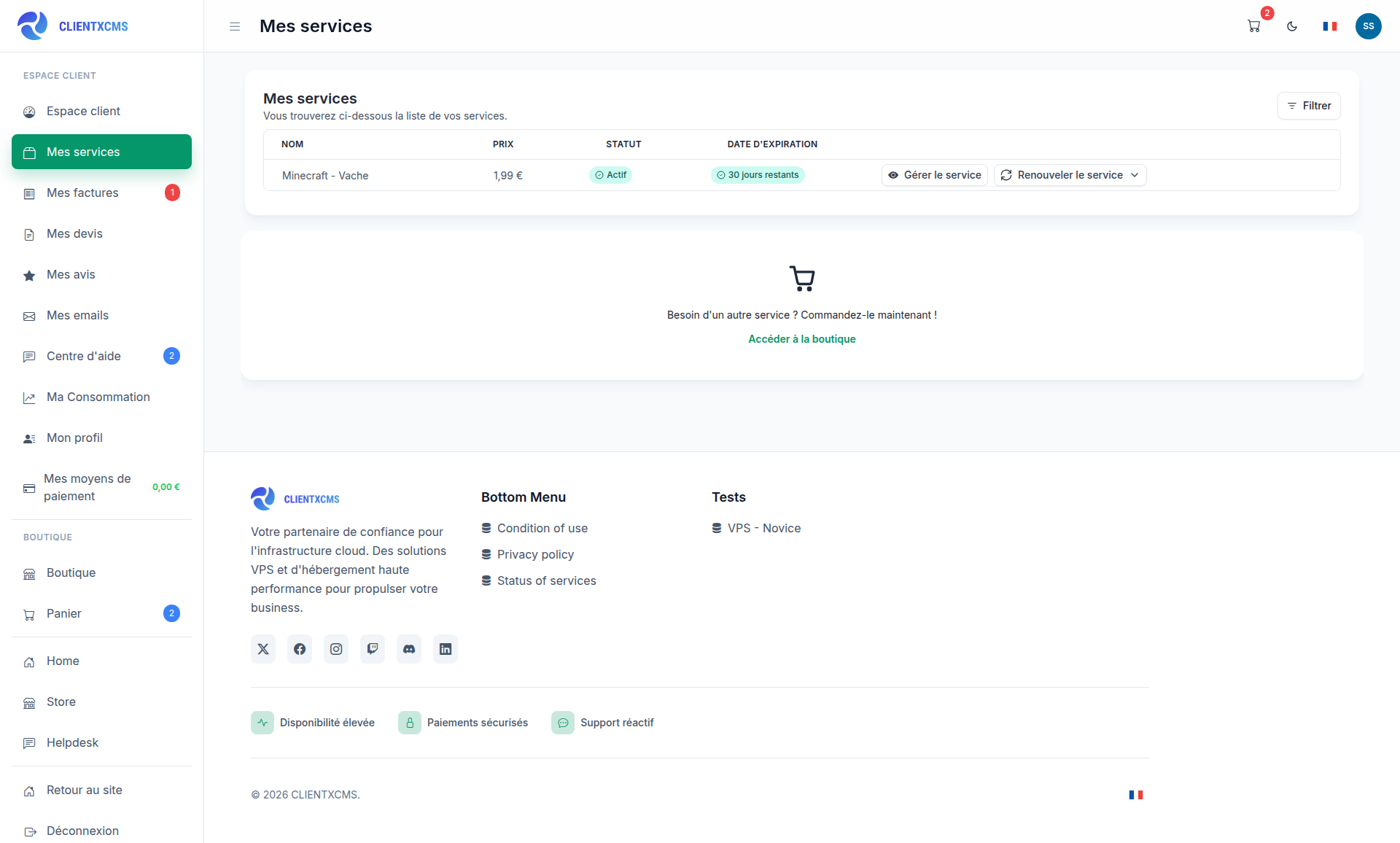Open language selector French flag in header
The width and height of the screenshot is (1400, 843).
pyautogui.click(x=1330, y=26)
